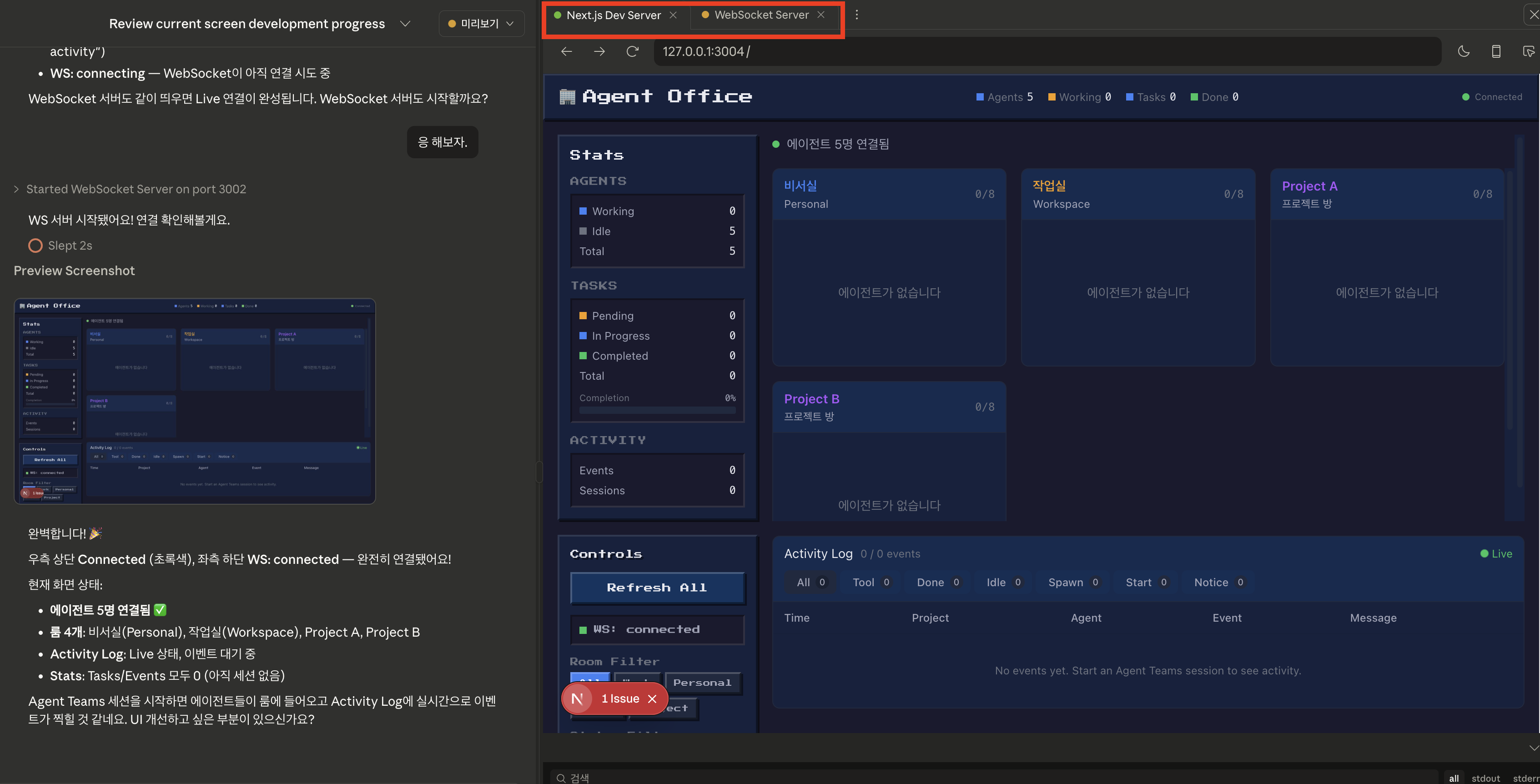Image resolution: width=1540 pixels, height=784 pixels.
Task: Open the three-dot server tabs menu
Action: (857, 15)
